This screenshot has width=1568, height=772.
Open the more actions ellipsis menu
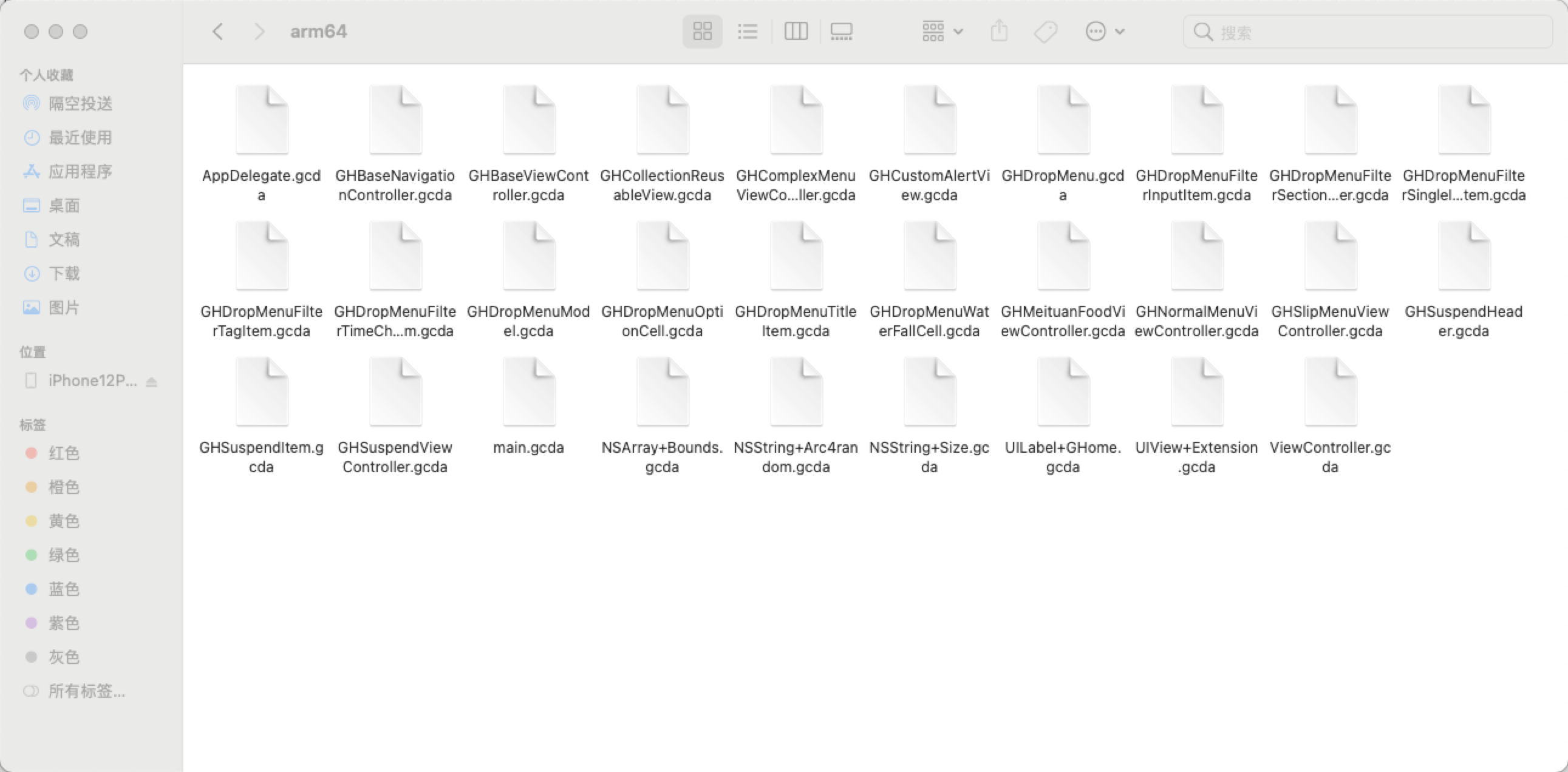point(1104,32)
